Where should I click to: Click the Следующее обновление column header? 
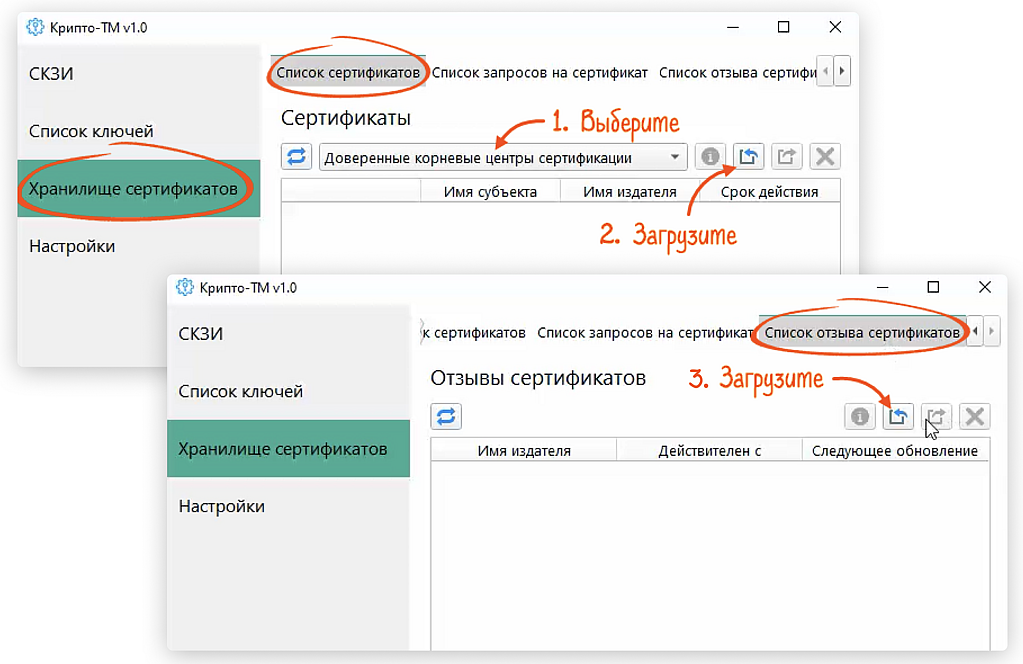point(894,451)
